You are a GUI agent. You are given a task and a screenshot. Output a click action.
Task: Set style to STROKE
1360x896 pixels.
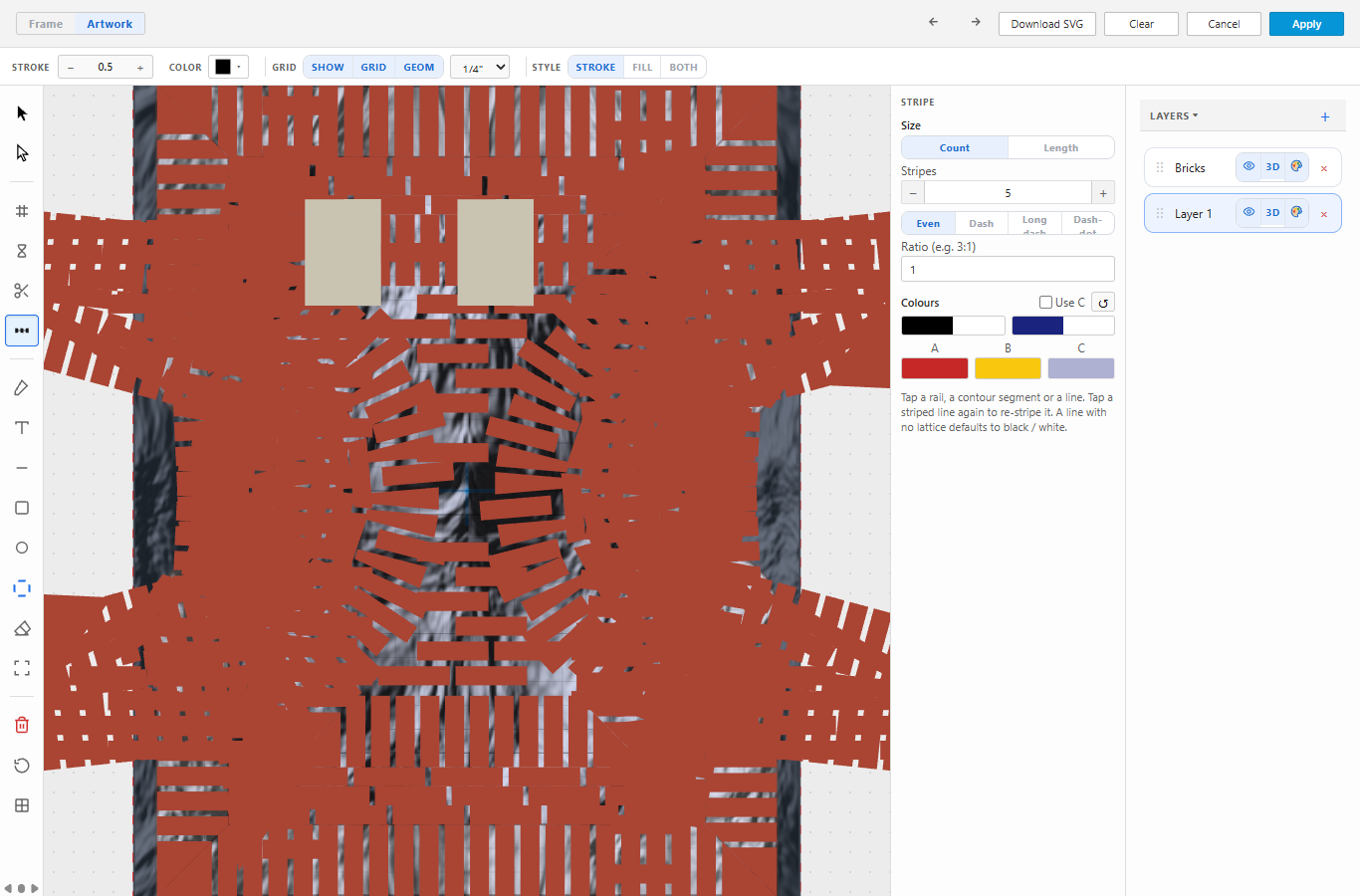[595, 67]
